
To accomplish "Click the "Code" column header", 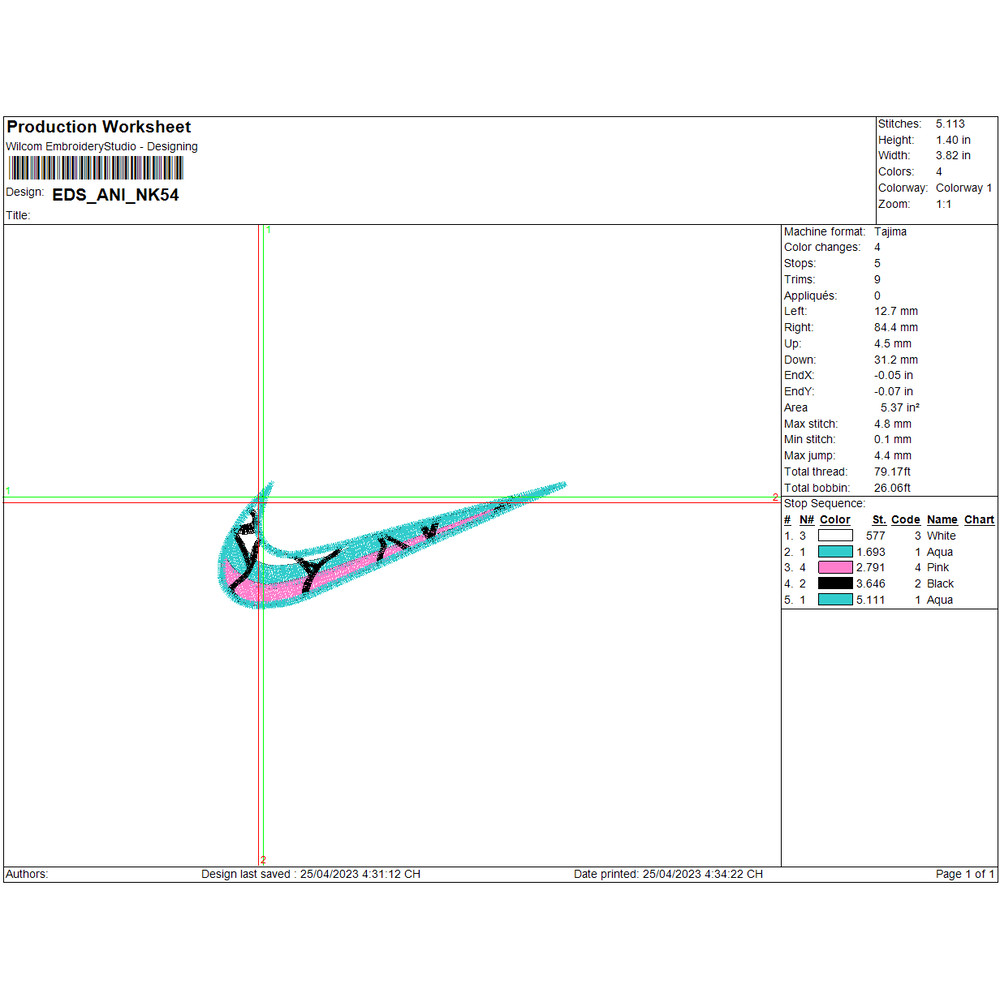I will coord(905,520).
